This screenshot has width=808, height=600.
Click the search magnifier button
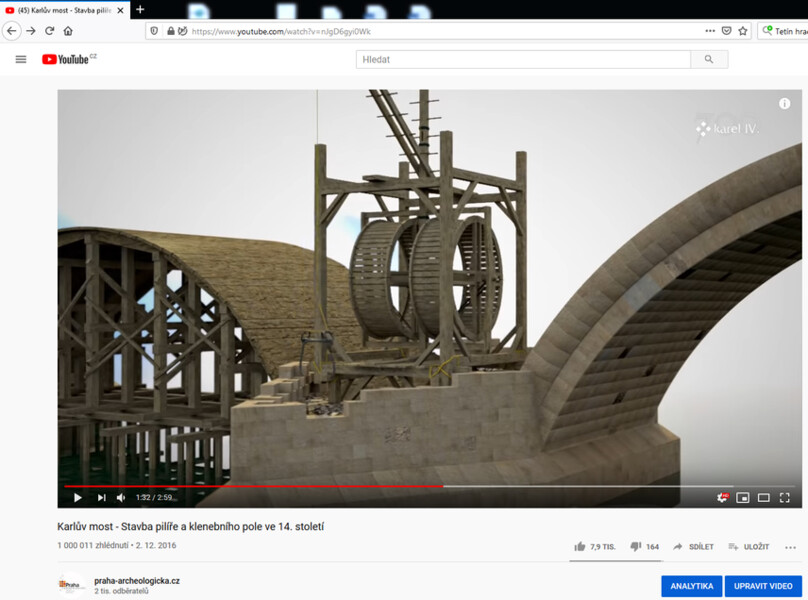pos(709,60)
